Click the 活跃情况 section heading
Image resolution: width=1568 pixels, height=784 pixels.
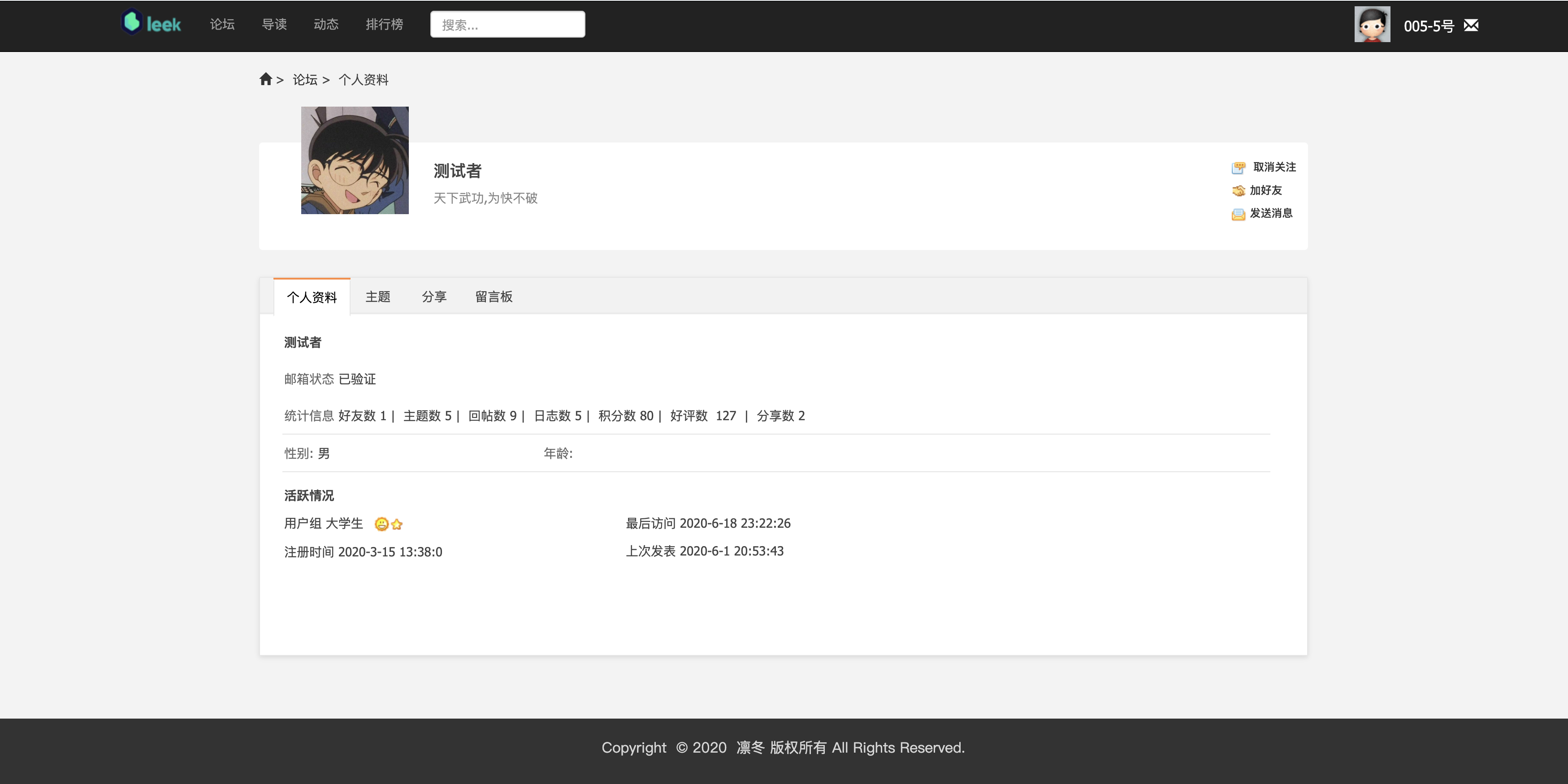pos(308,495)
